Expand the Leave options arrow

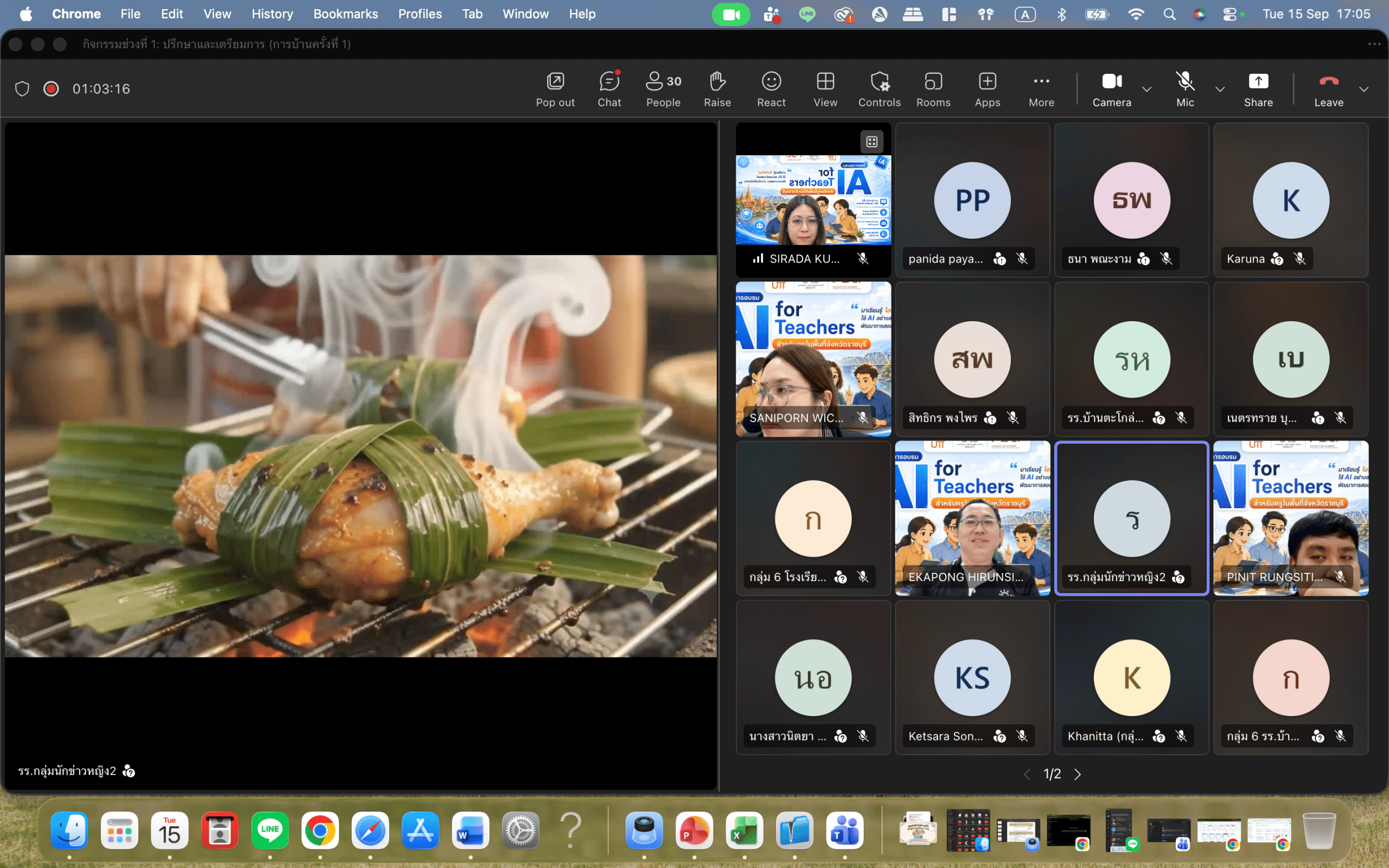1363,89
